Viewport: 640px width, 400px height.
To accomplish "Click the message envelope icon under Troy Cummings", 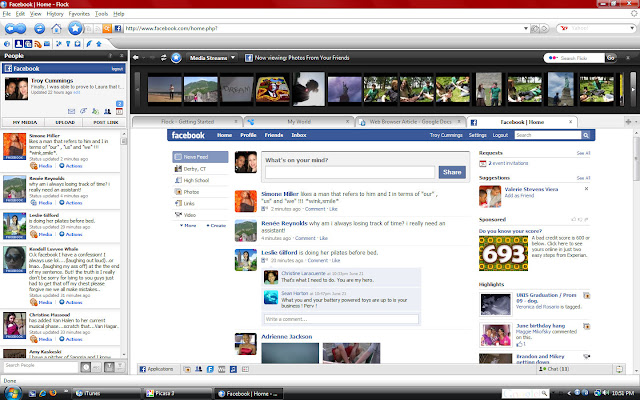I will click(71, 111).
